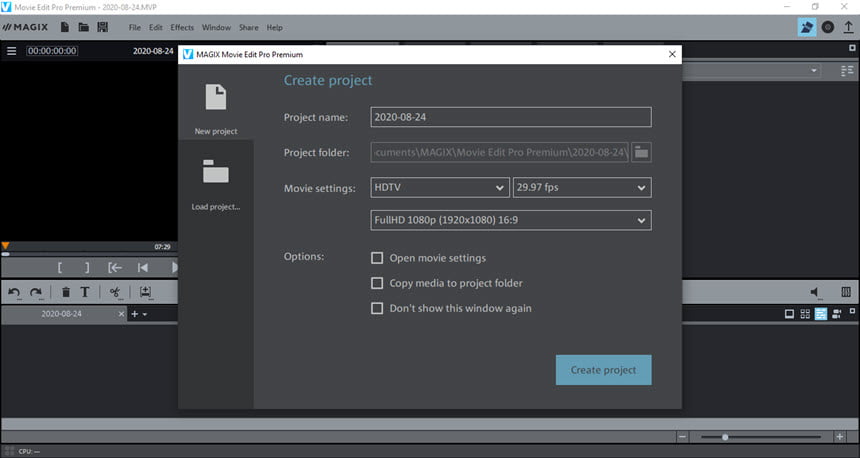Add a new movie tab with plus button
The image size is (860, 458).
coord(134,314)
